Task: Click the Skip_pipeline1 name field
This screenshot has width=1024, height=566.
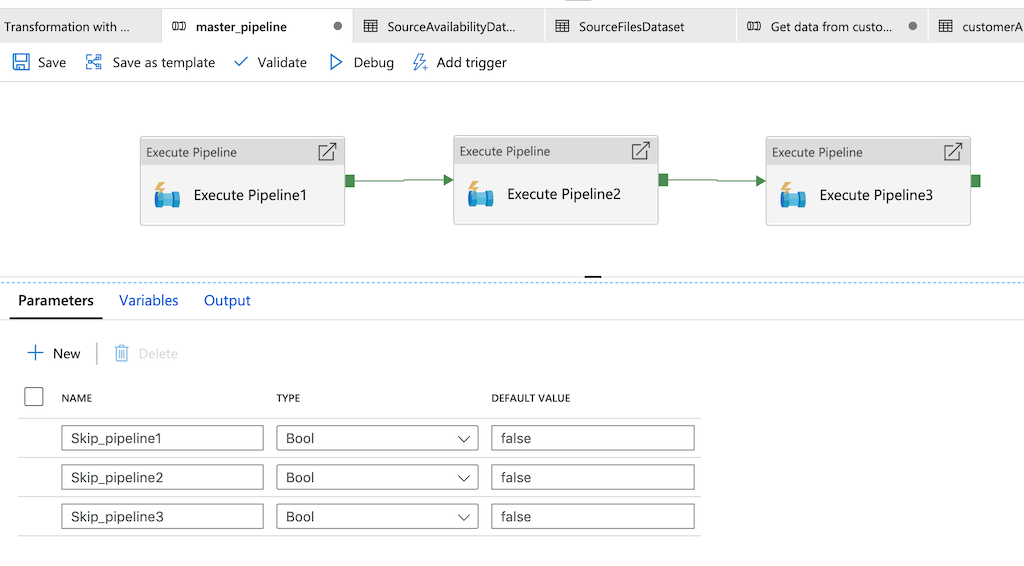Action: (x=163, y=438)
